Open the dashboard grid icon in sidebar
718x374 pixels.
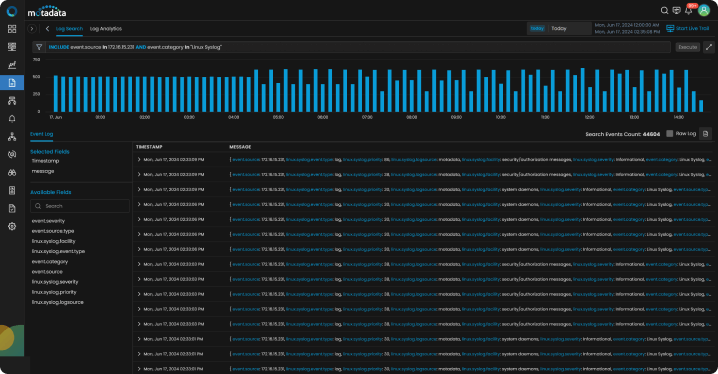tap(12, 29)
